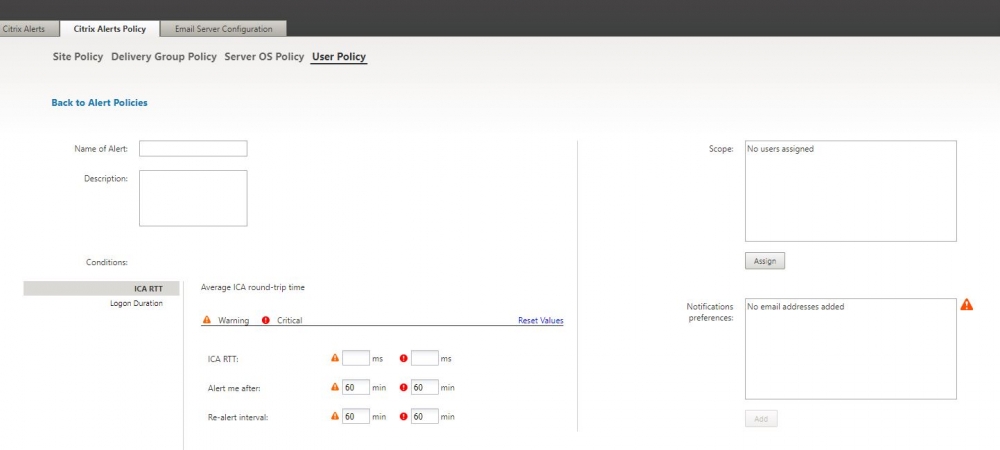This screenshot has height=450, width=1000.
Task: Click critical icon in Re-alert interval row
Action: coord(404,416)
